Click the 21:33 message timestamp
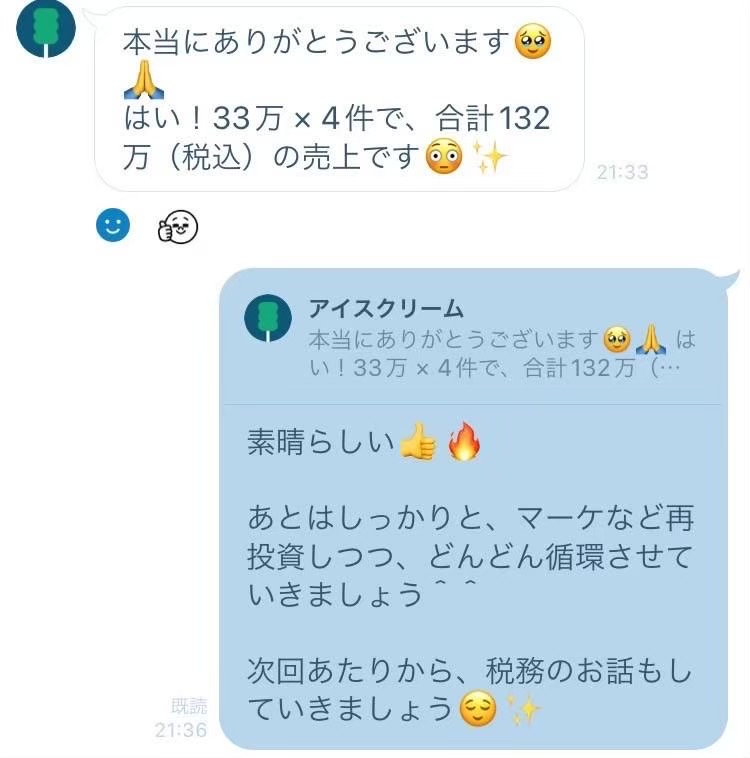This screenshot has width=750, height=758. coord(622,172)
